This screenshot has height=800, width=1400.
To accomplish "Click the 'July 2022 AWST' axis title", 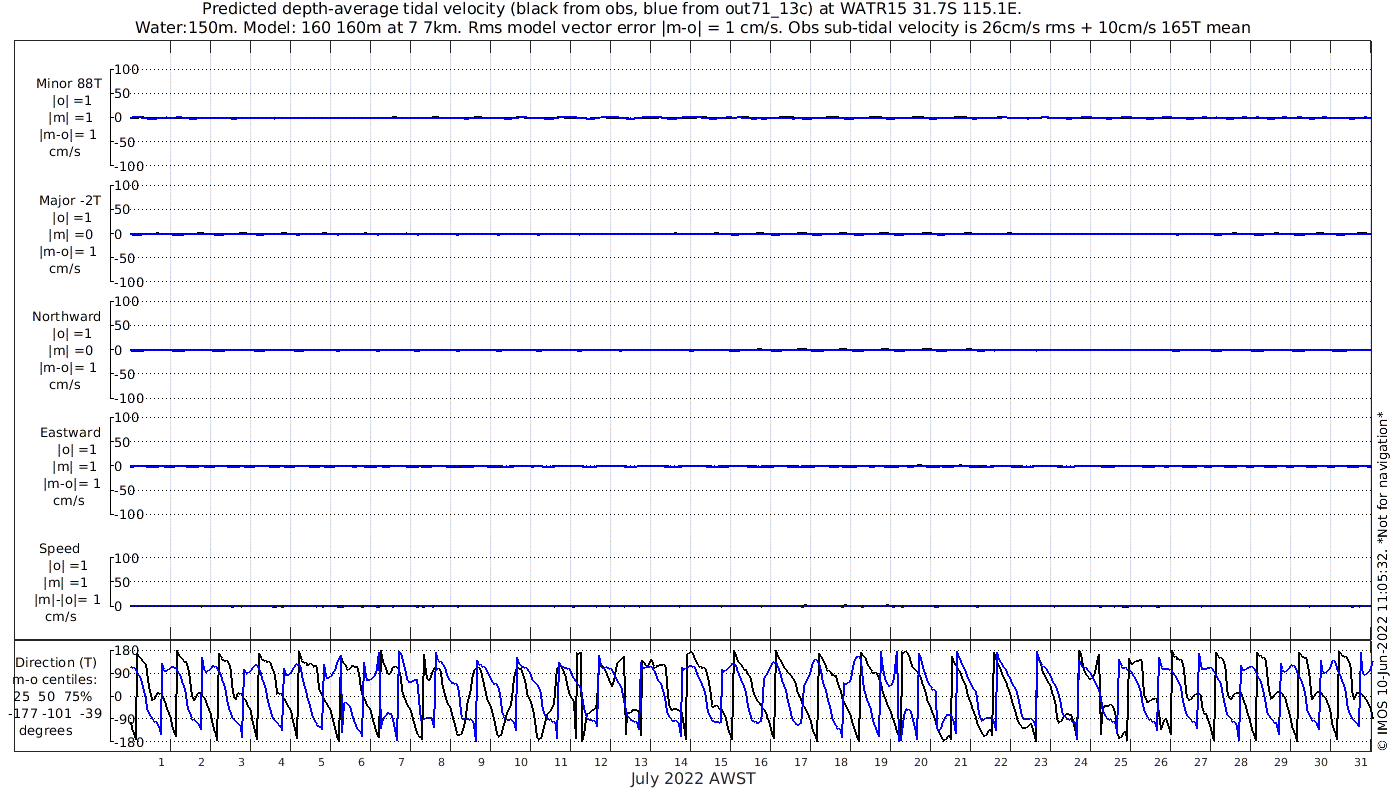I will [x=693, y=779].
